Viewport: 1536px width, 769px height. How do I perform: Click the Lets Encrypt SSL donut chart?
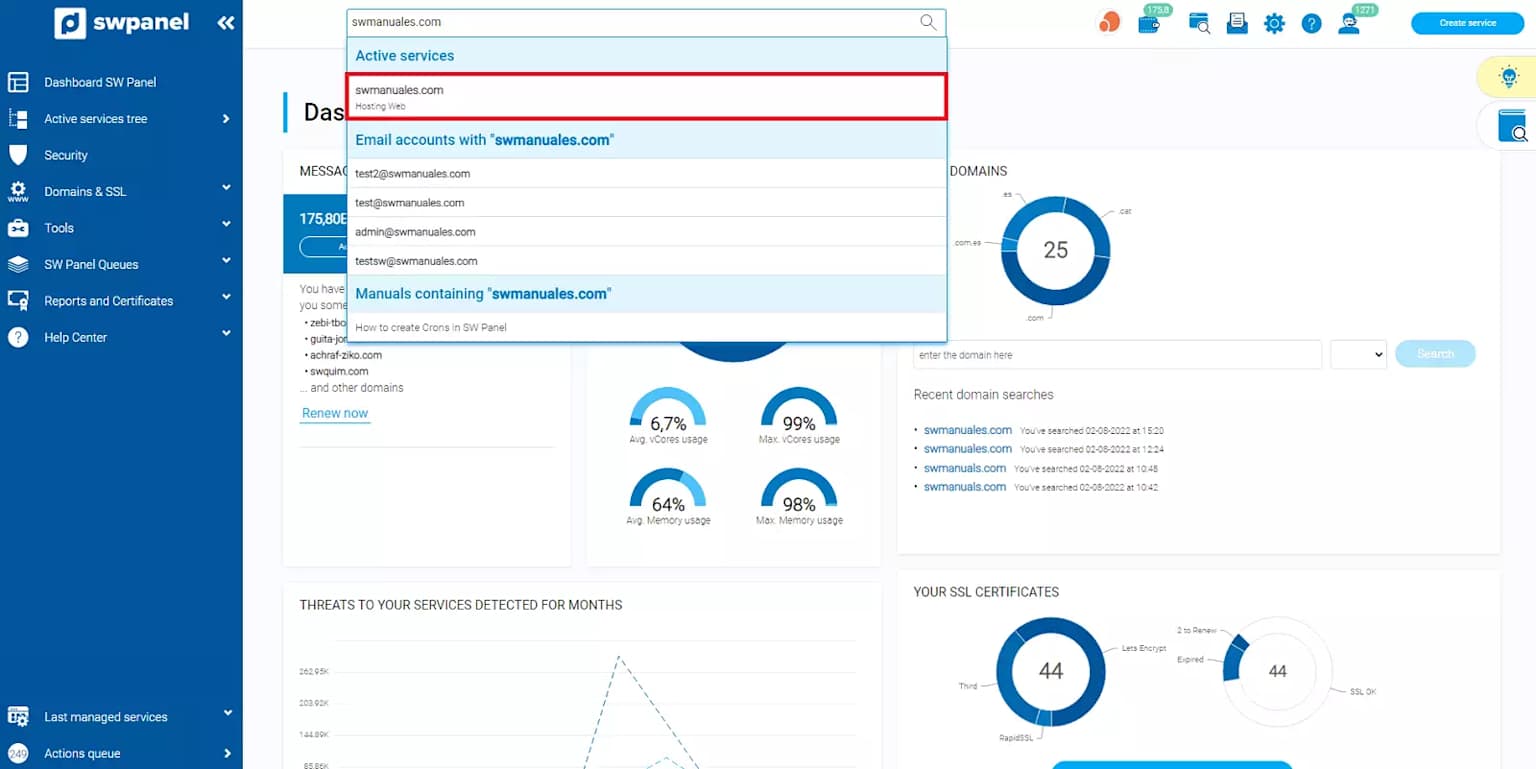coord(1051,671)
